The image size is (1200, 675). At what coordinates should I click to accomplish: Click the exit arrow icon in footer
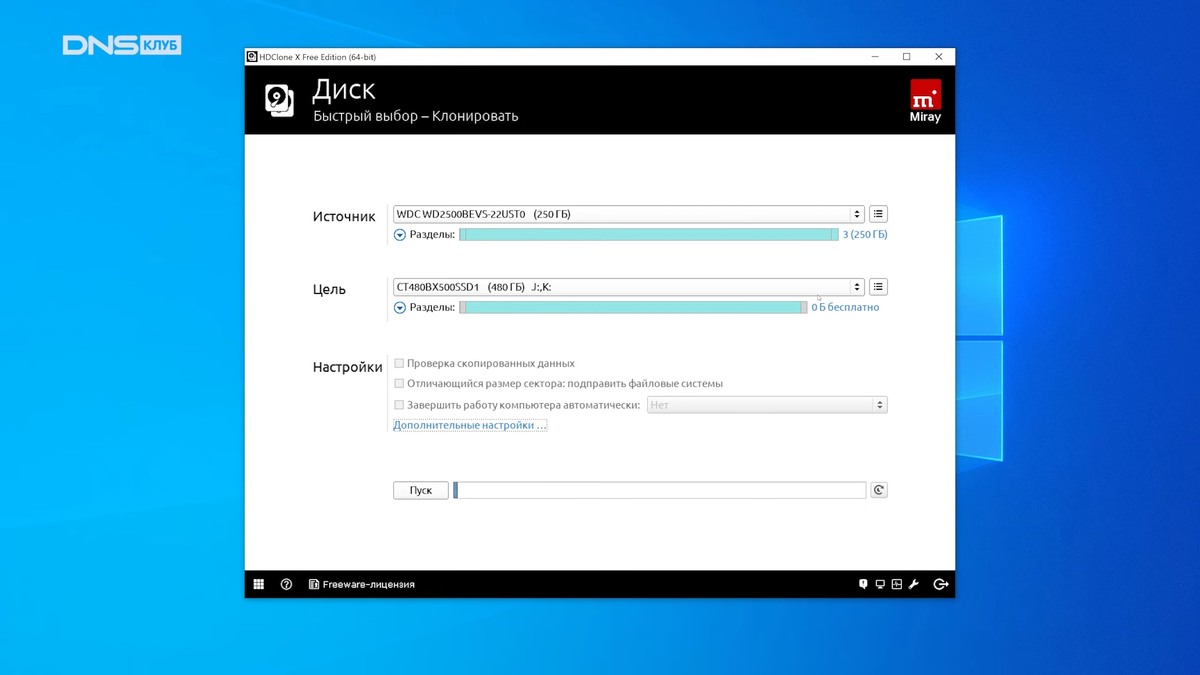pos(941,584)
